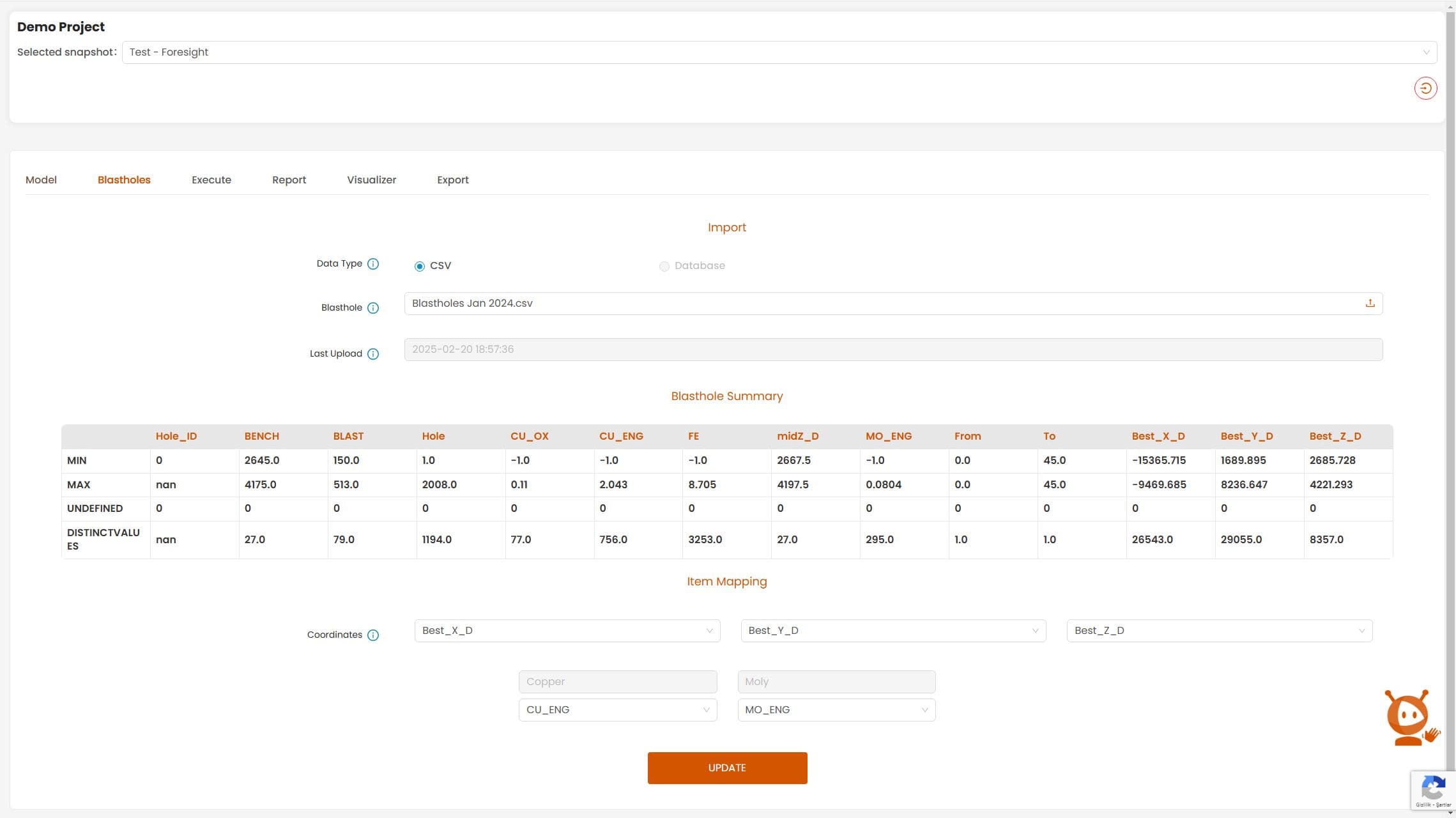Click the orange UPDATE button

point(727,768)
